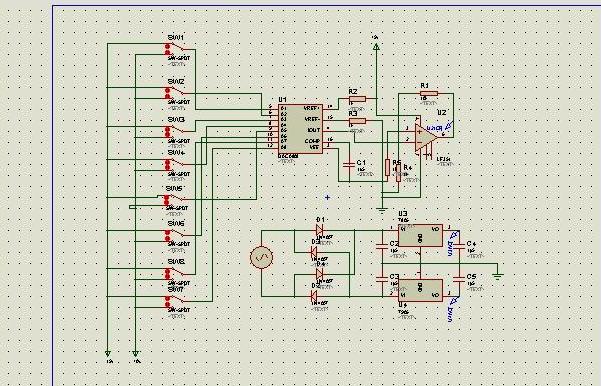Click the AC sine voltage source

(261, 257)
